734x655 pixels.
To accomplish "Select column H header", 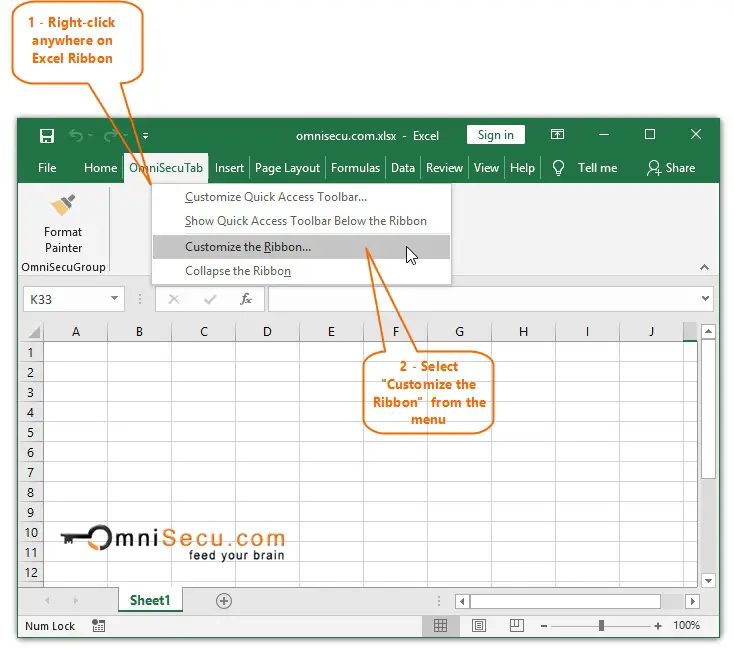I will point(523,331).
